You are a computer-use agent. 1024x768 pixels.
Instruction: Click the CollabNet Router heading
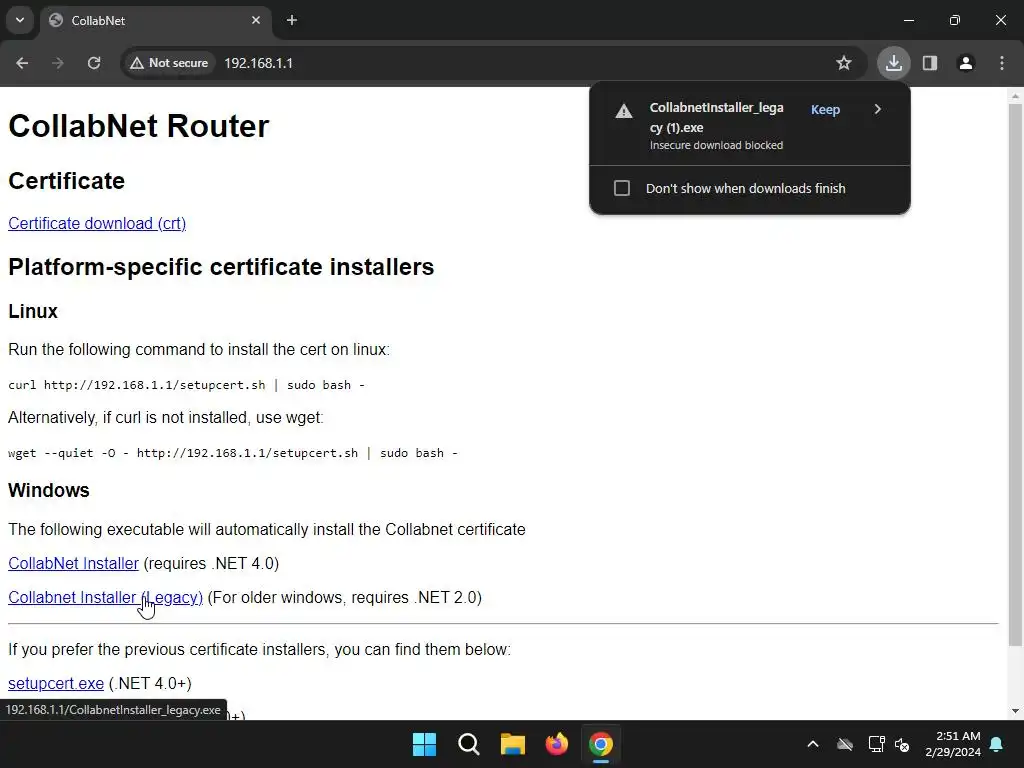[x=138, y=126]
